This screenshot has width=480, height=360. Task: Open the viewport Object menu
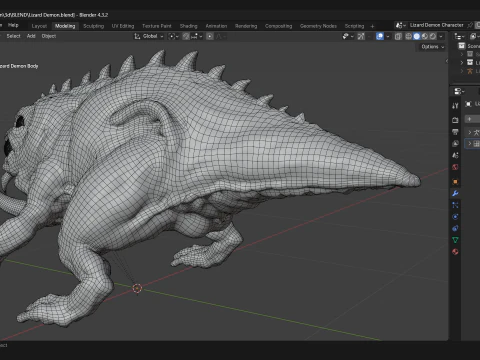[49, 36]
